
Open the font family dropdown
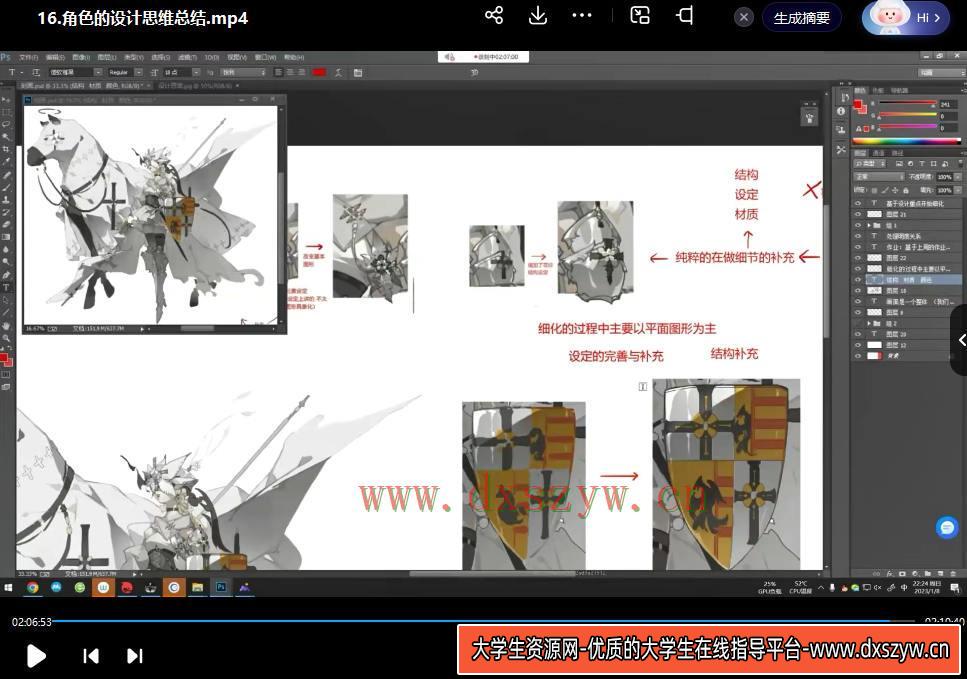click(x=99, y=72)
